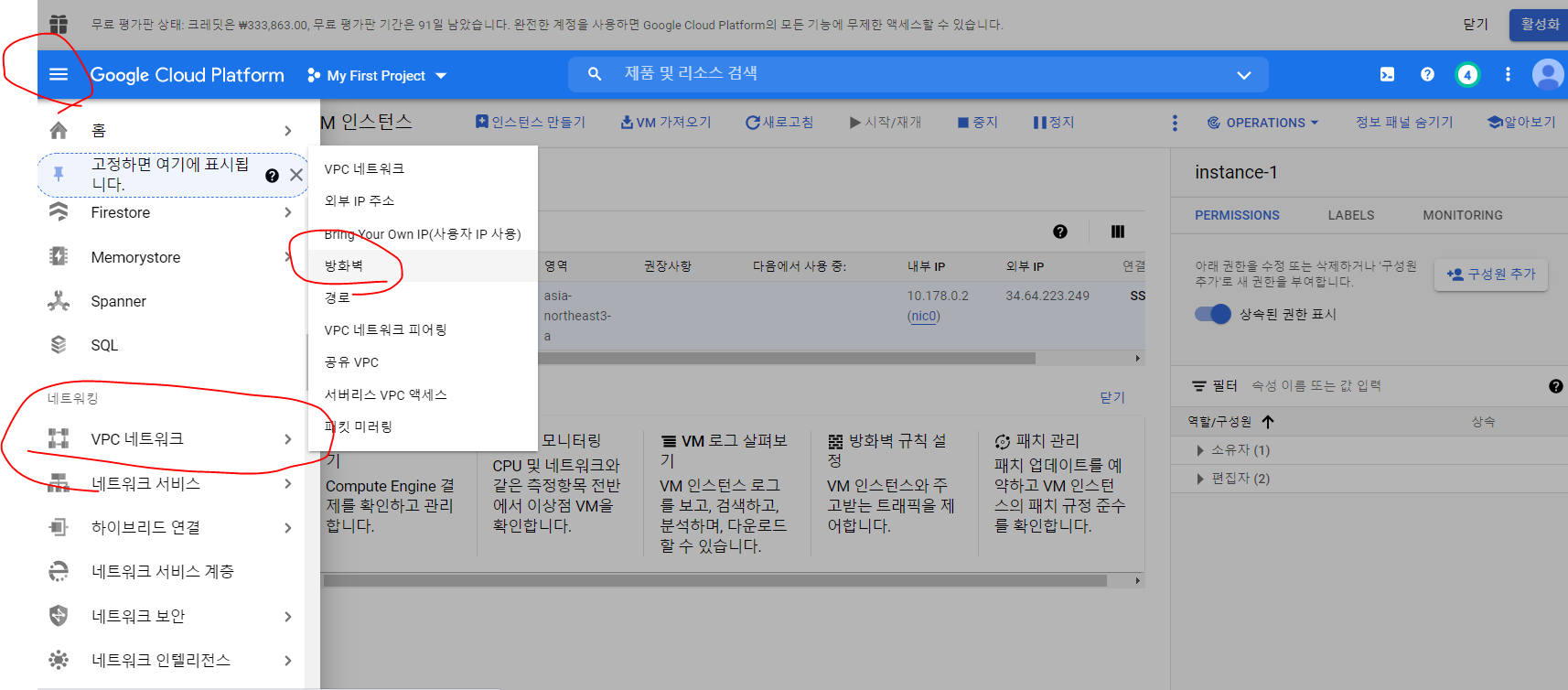Image resolution: width=1568 pixels, height=690 pixels.
Task: Switch to MONITORING tab
Action: point(1463,215)
